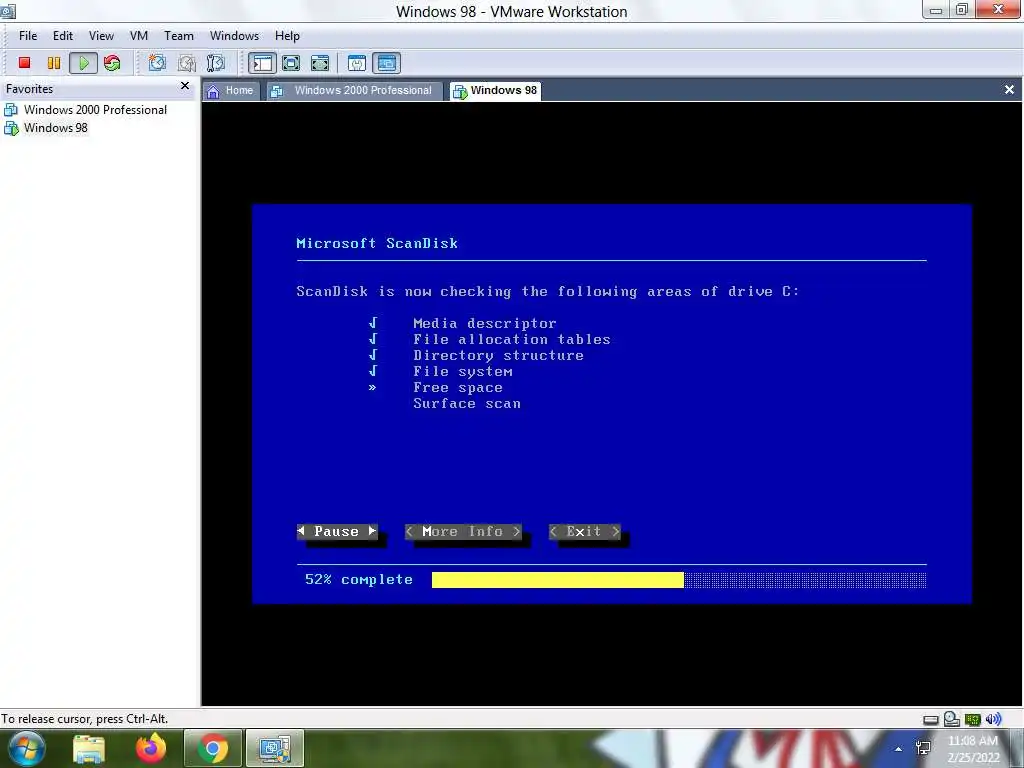Viewport: 1024px width, 768px height.
Task: Click the status bar release cursor message
Action: [85, 719]
